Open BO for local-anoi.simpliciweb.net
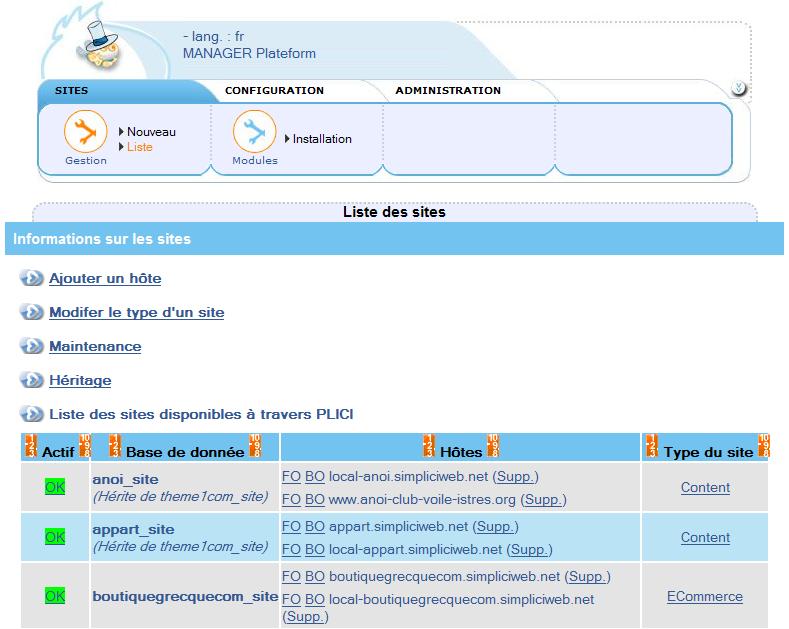Screen dimensions: 789x629 pos(314,477)
